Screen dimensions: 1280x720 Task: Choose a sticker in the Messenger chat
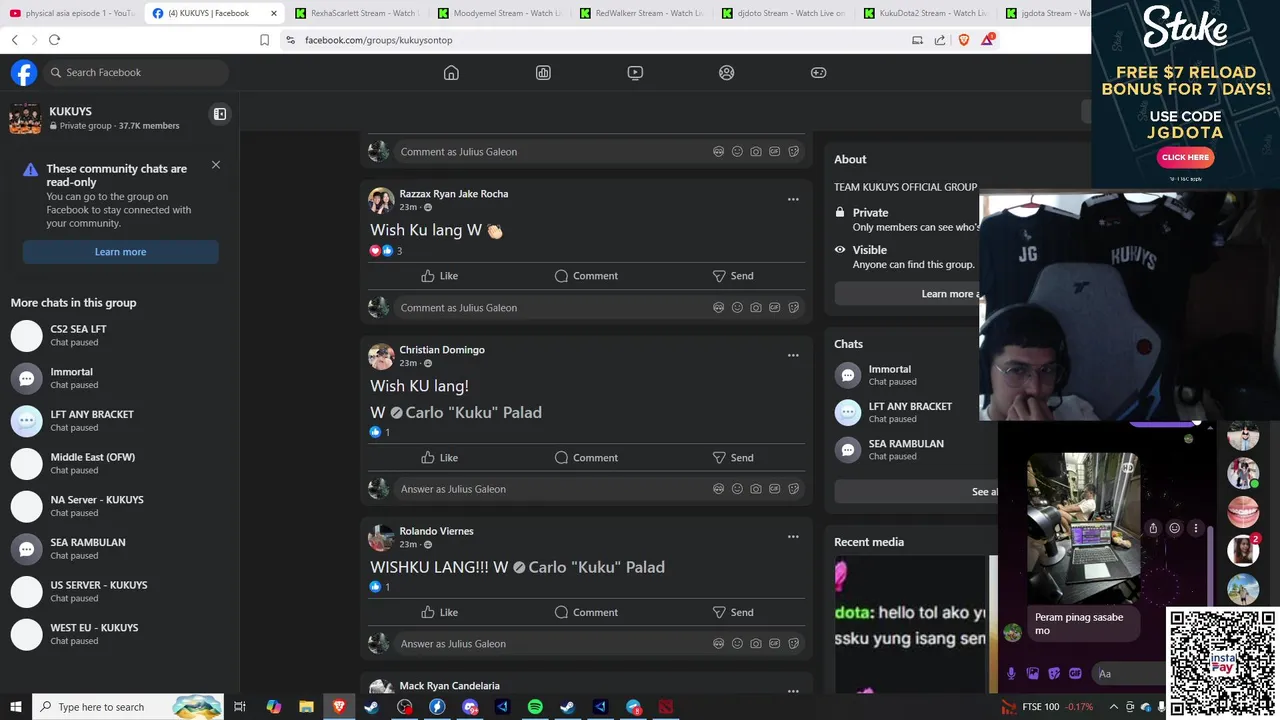click(1054, 674)
